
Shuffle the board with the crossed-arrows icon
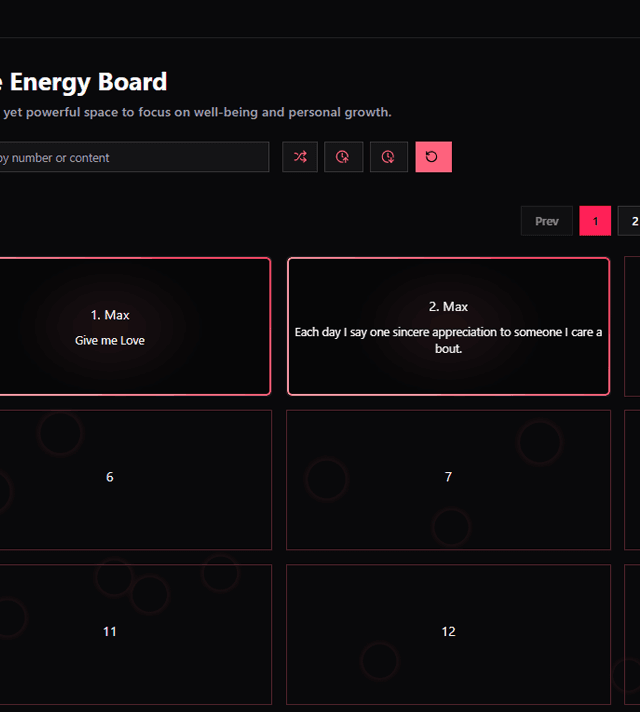click(x=300, y=157)
